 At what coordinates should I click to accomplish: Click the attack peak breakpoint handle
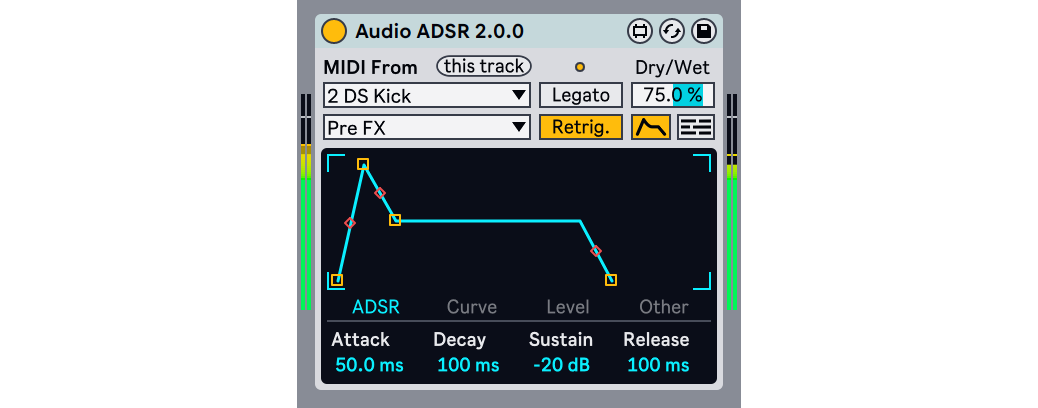363,164
